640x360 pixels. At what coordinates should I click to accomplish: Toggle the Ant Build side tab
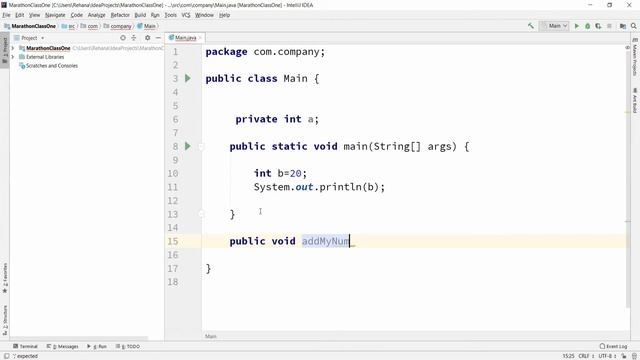(635, 100)
